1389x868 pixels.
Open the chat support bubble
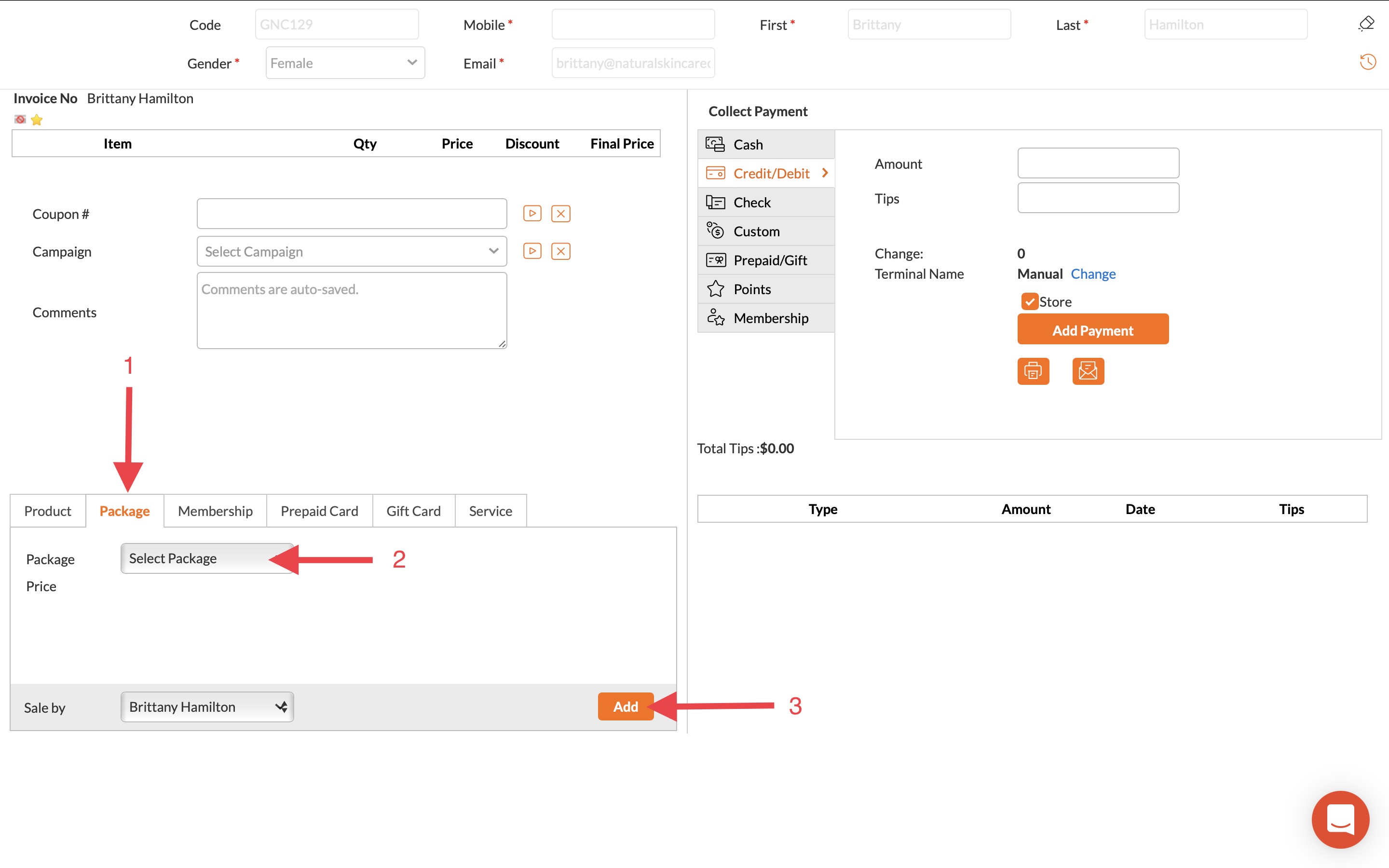(1340, 819)
